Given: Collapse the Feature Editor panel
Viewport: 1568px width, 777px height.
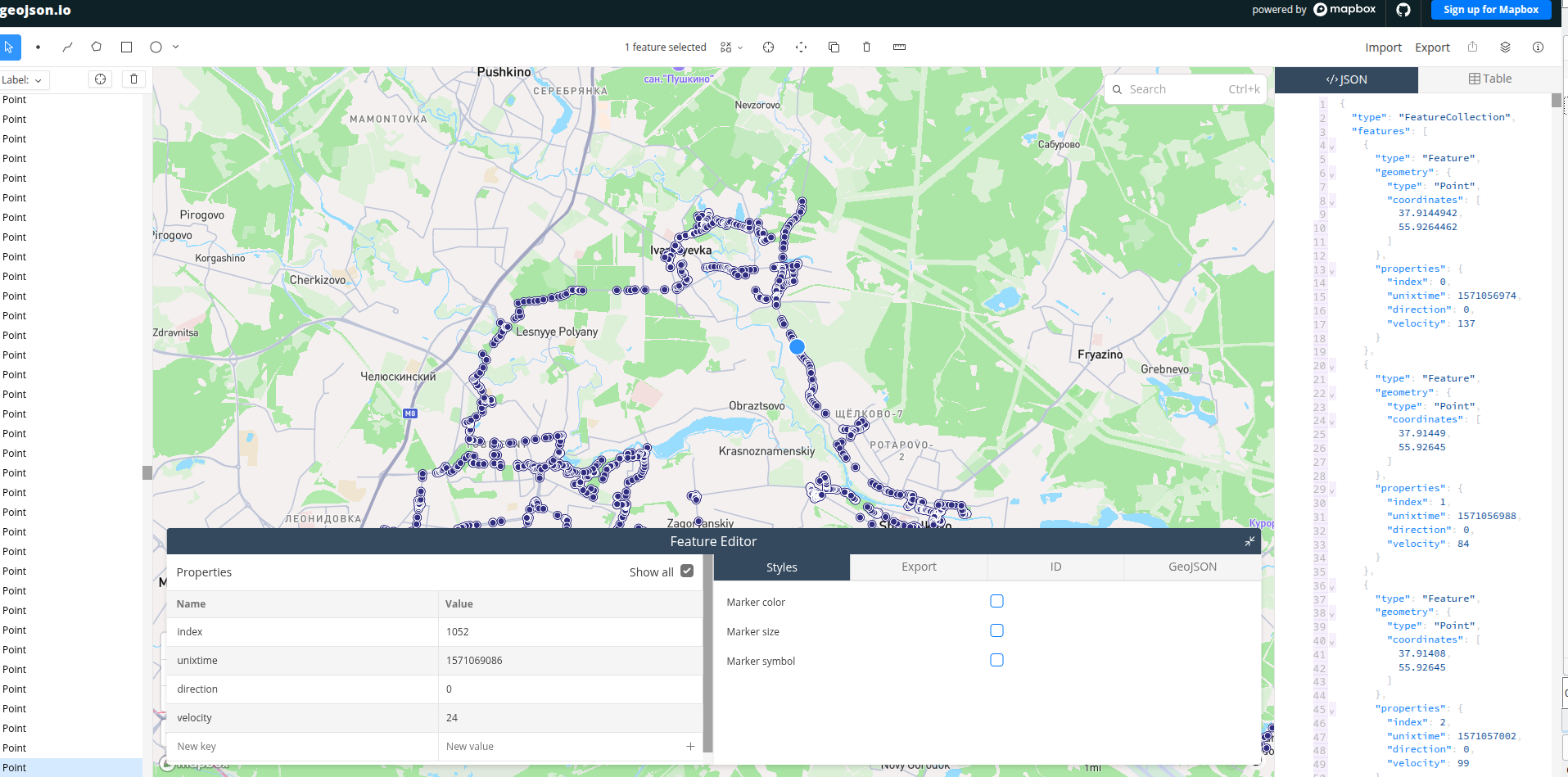Looking at the screenshot, I should click(1249, 541).
